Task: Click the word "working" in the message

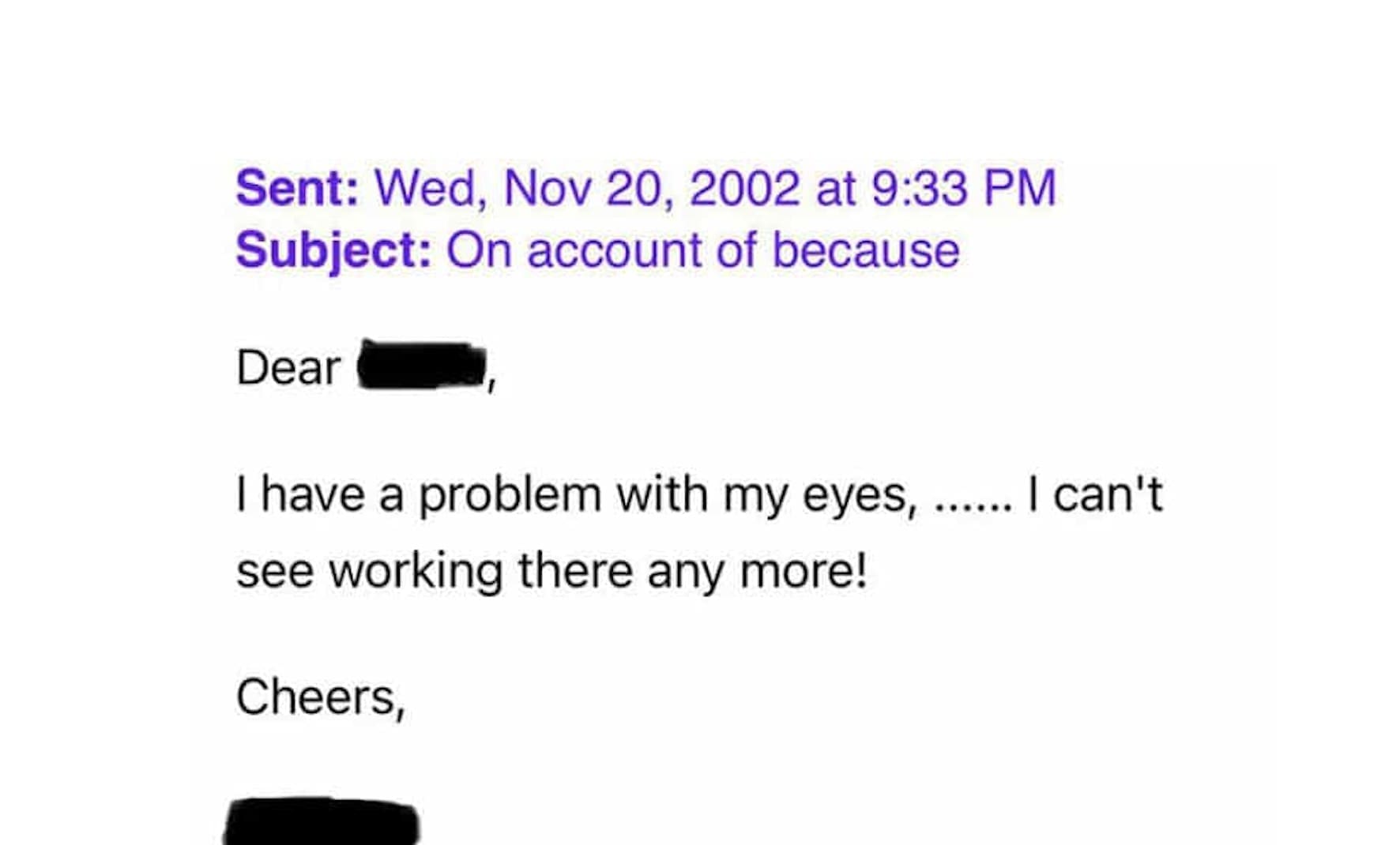Action: pyautogui.click(x=416, y=571)
